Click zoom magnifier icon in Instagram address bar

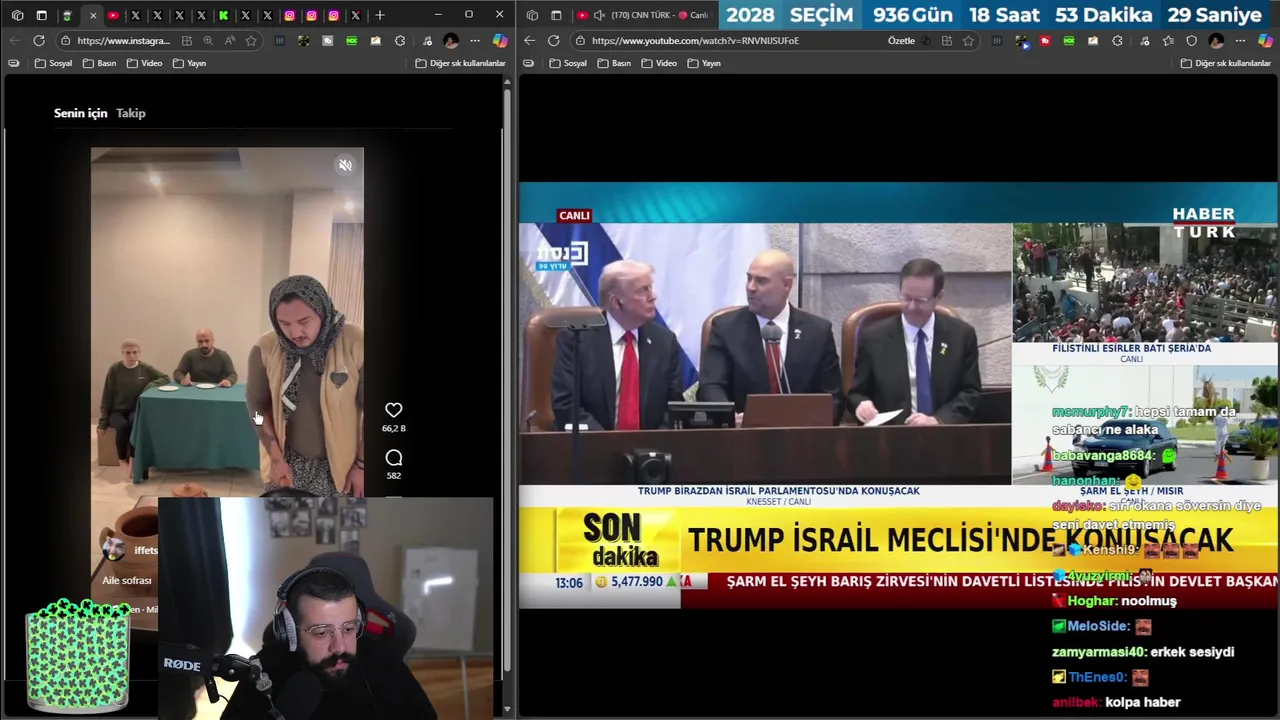point(208,41)
